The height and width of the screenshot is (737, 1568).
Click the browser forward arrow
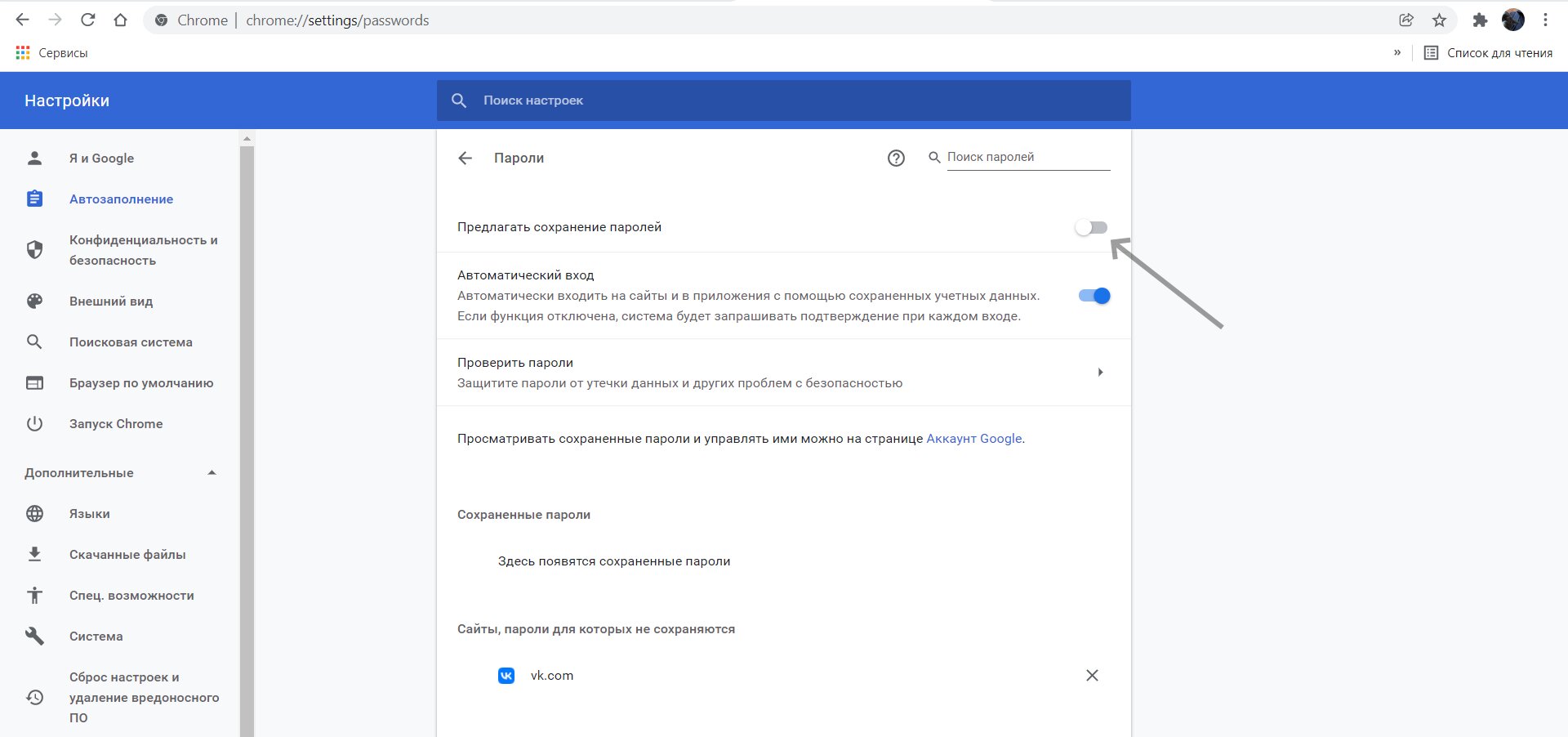55,20
